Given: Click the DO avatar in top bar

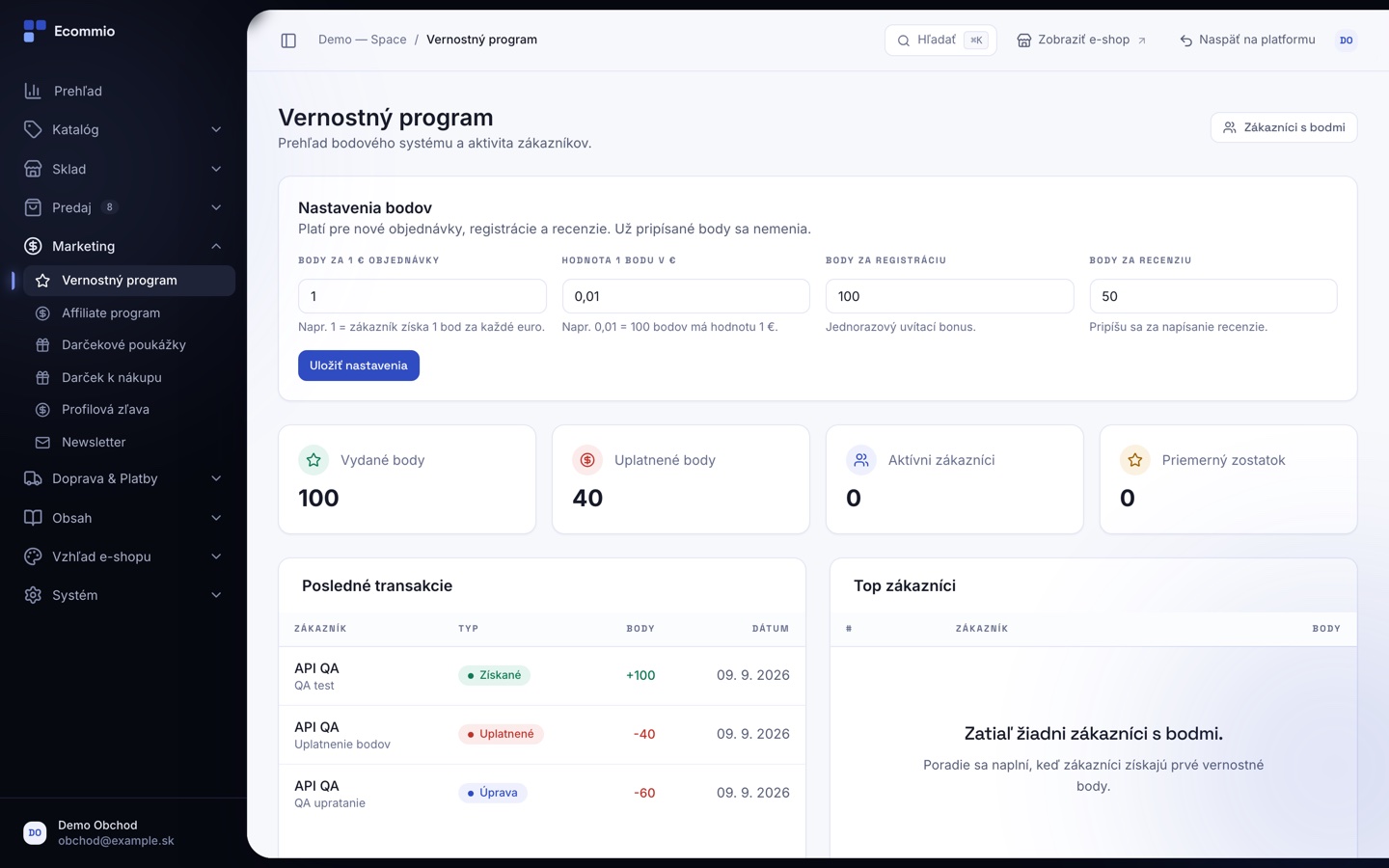Looking at the screenshot, I should pyautogui.click(x=1346, y=41).
